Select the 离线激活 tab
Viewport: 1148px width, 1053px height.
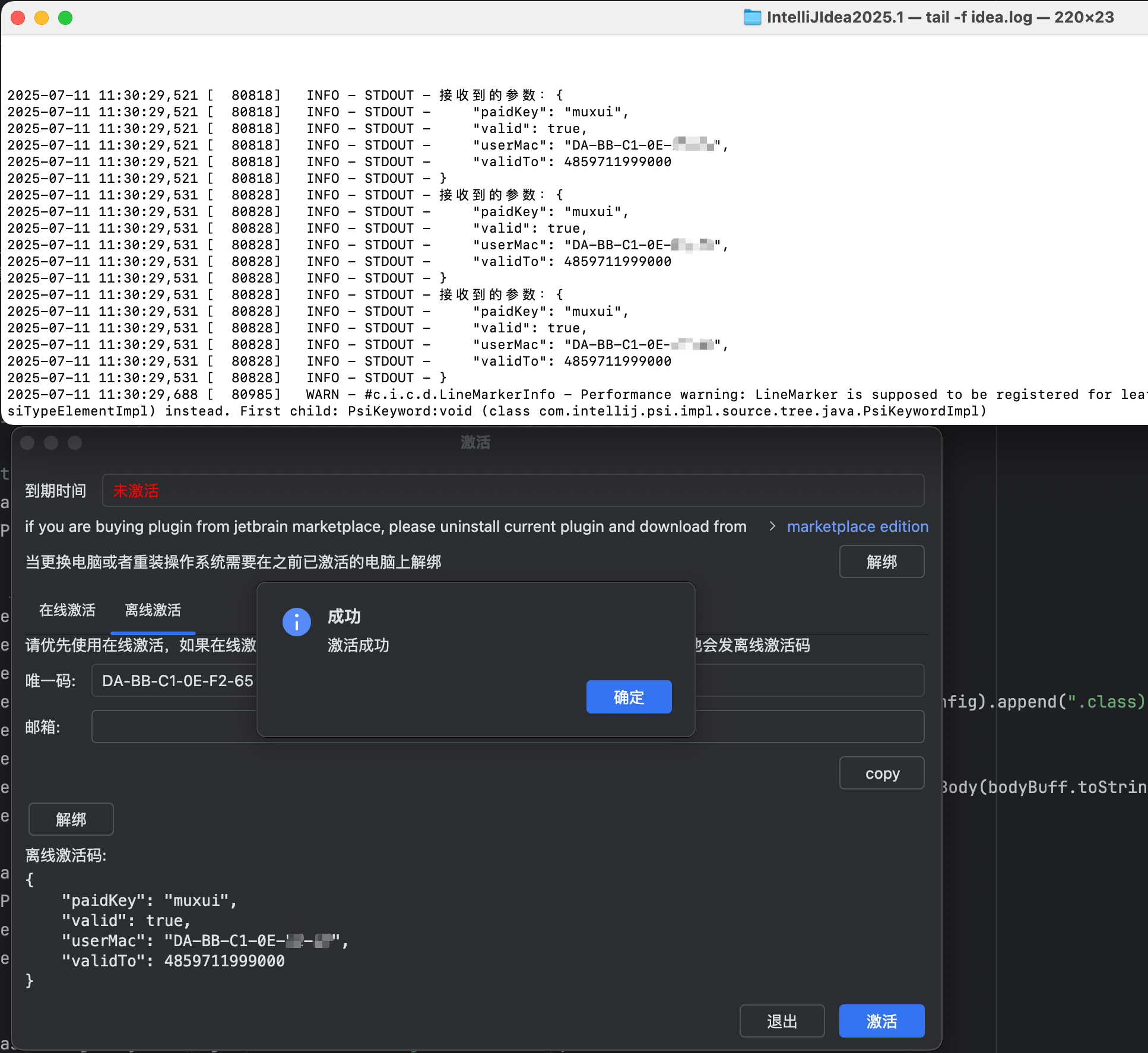[153, 610]
